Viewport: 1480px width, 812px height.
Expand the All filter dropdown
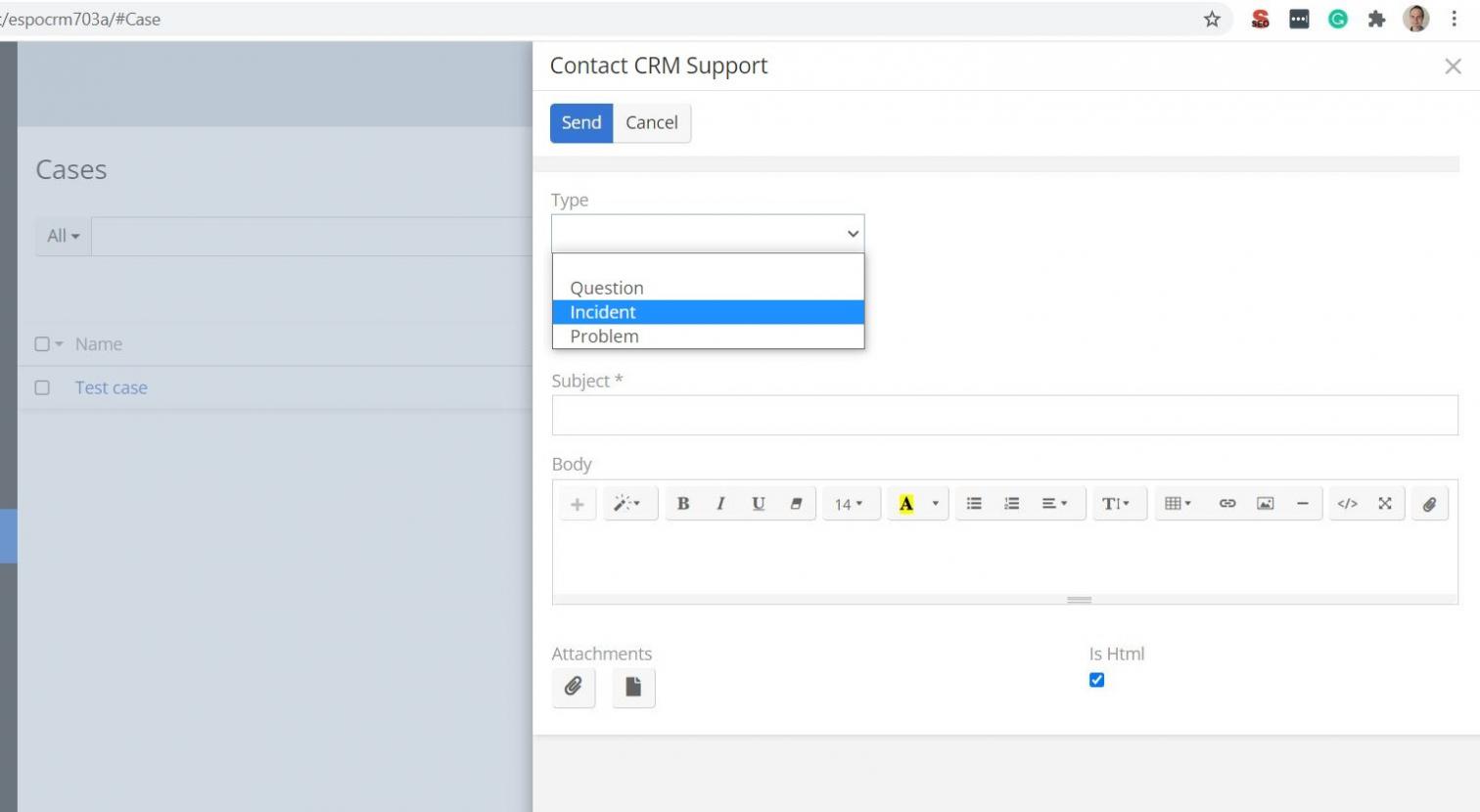(x=64, y=236)
